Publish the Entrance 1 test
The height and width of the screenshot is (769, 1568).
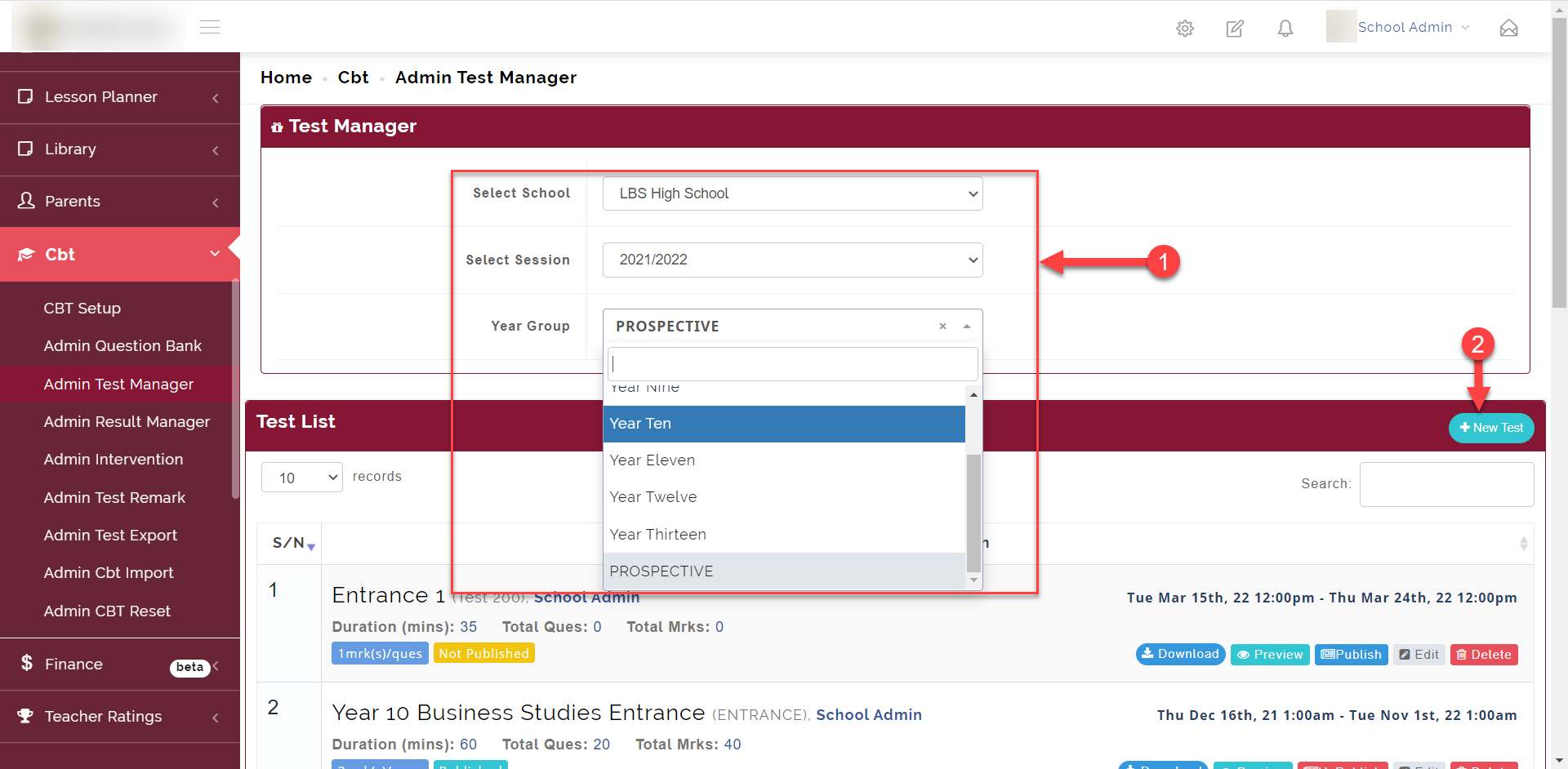click(1351, 655)
